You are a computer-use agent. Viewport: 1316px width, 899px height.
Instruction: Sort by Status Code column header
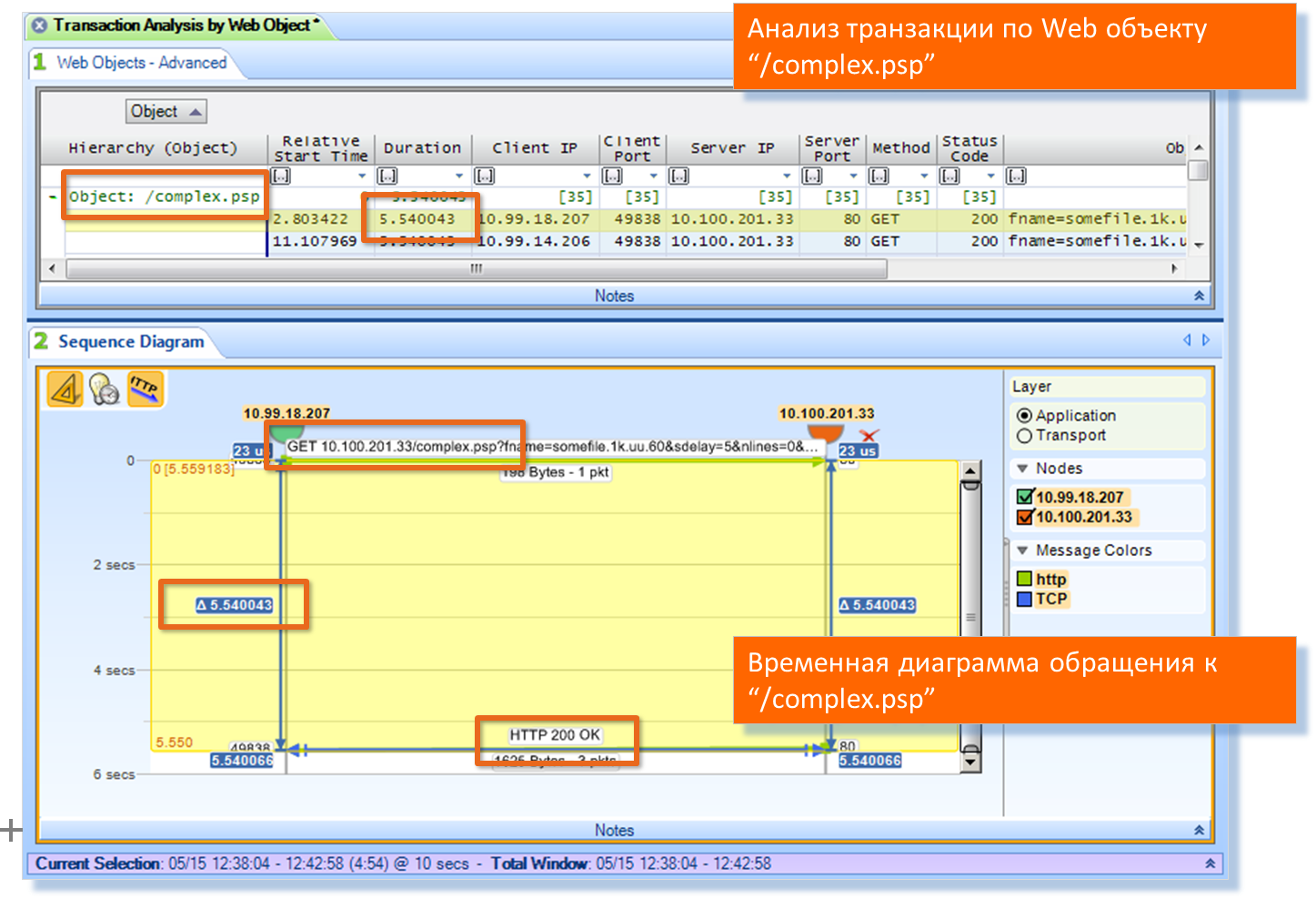[x=969, y=148]
